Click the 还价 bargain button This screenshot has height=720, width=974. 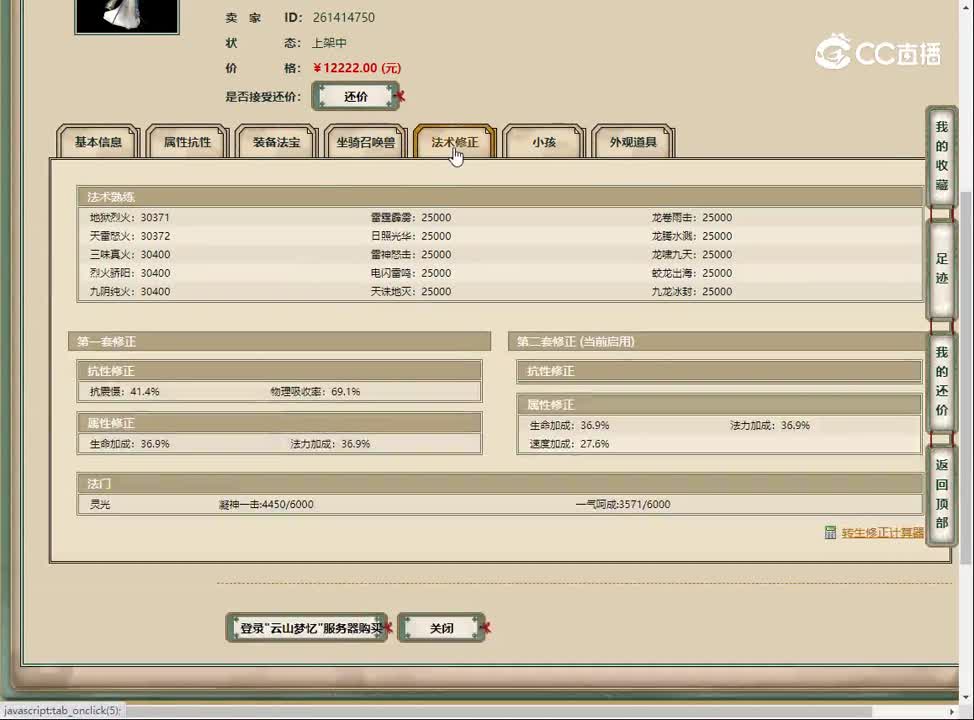pyautogui.click(x=355, y=96)
